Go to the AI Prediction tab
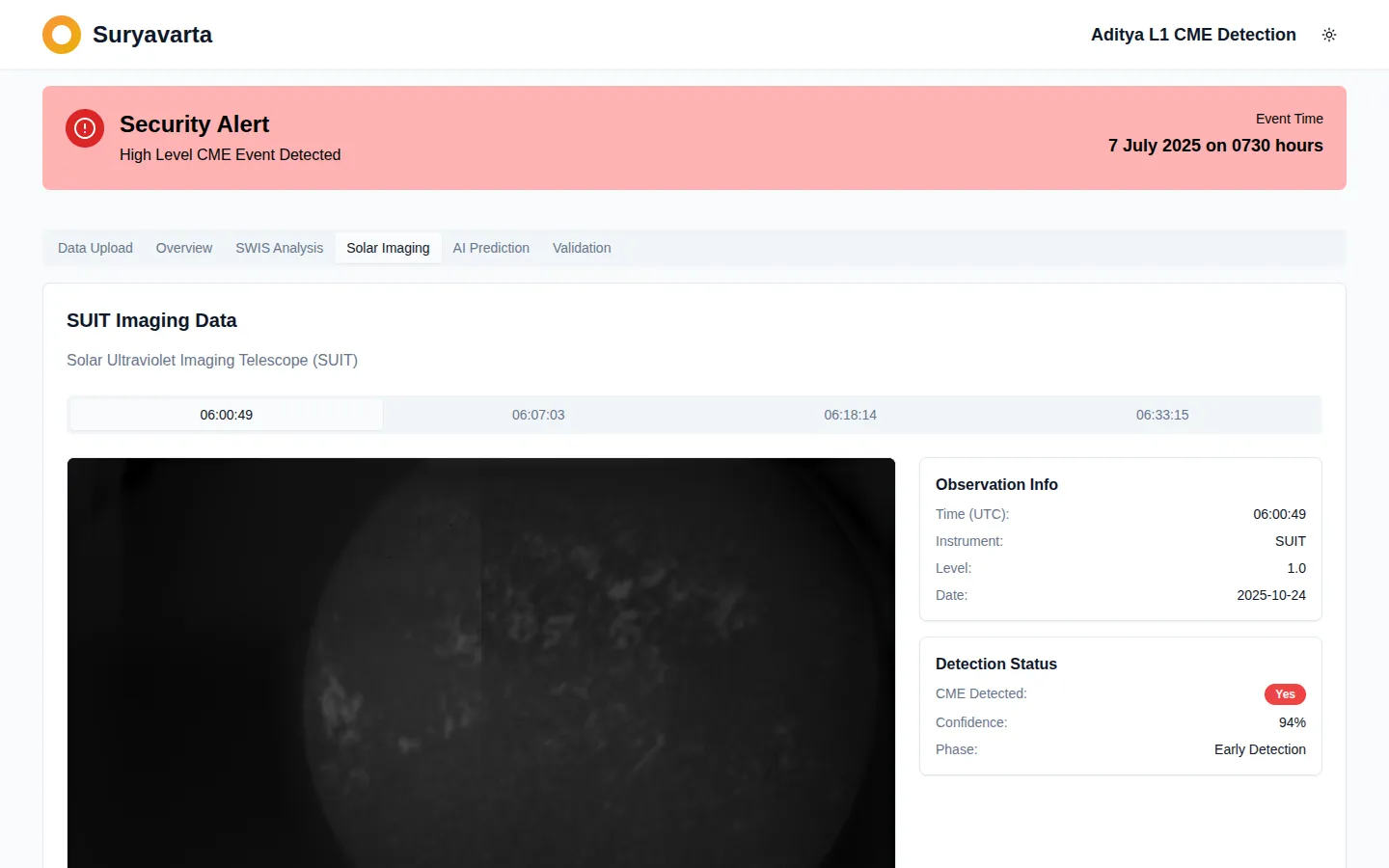Image resolution: width=1389 pixels, height=868 pixels. [491, 248]
